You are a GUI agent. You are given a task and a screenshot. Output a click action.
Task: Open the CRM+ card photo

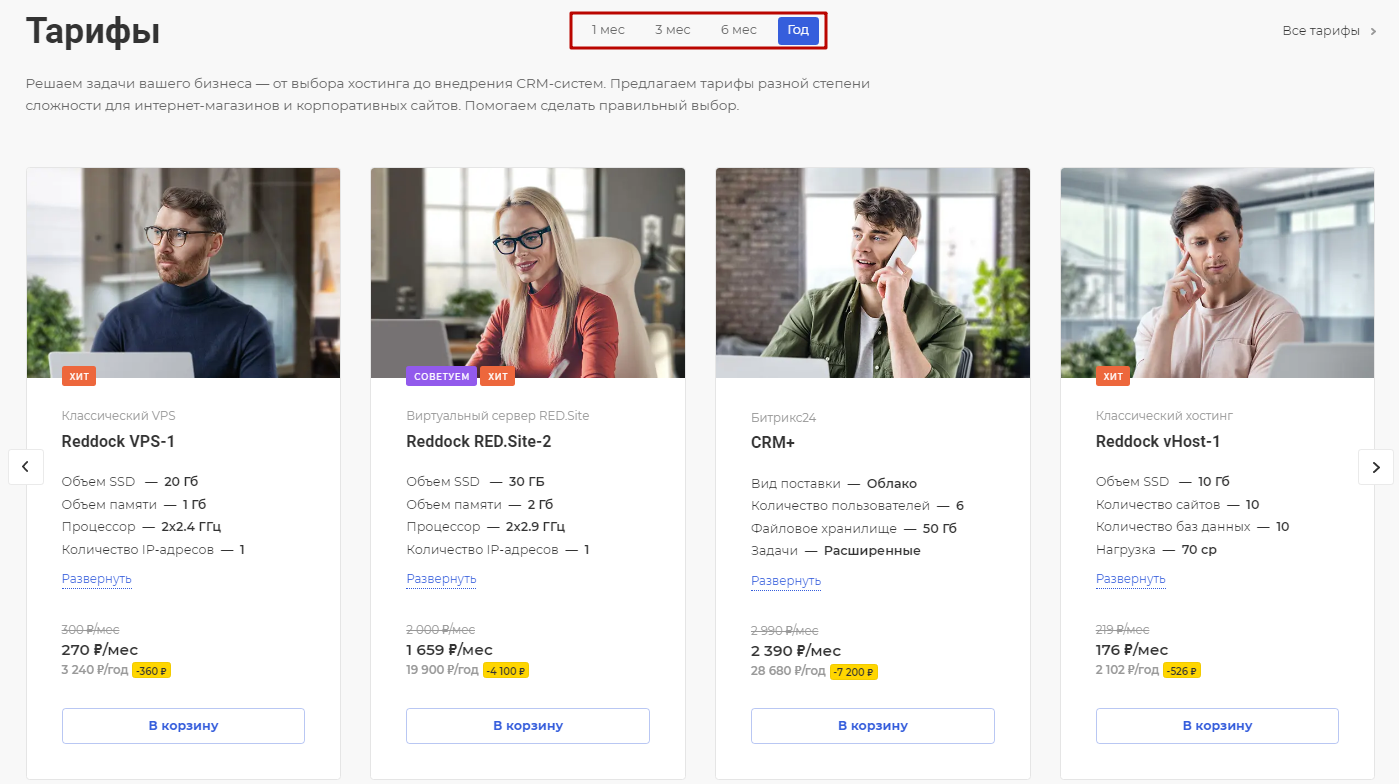(x=873, y=273)
